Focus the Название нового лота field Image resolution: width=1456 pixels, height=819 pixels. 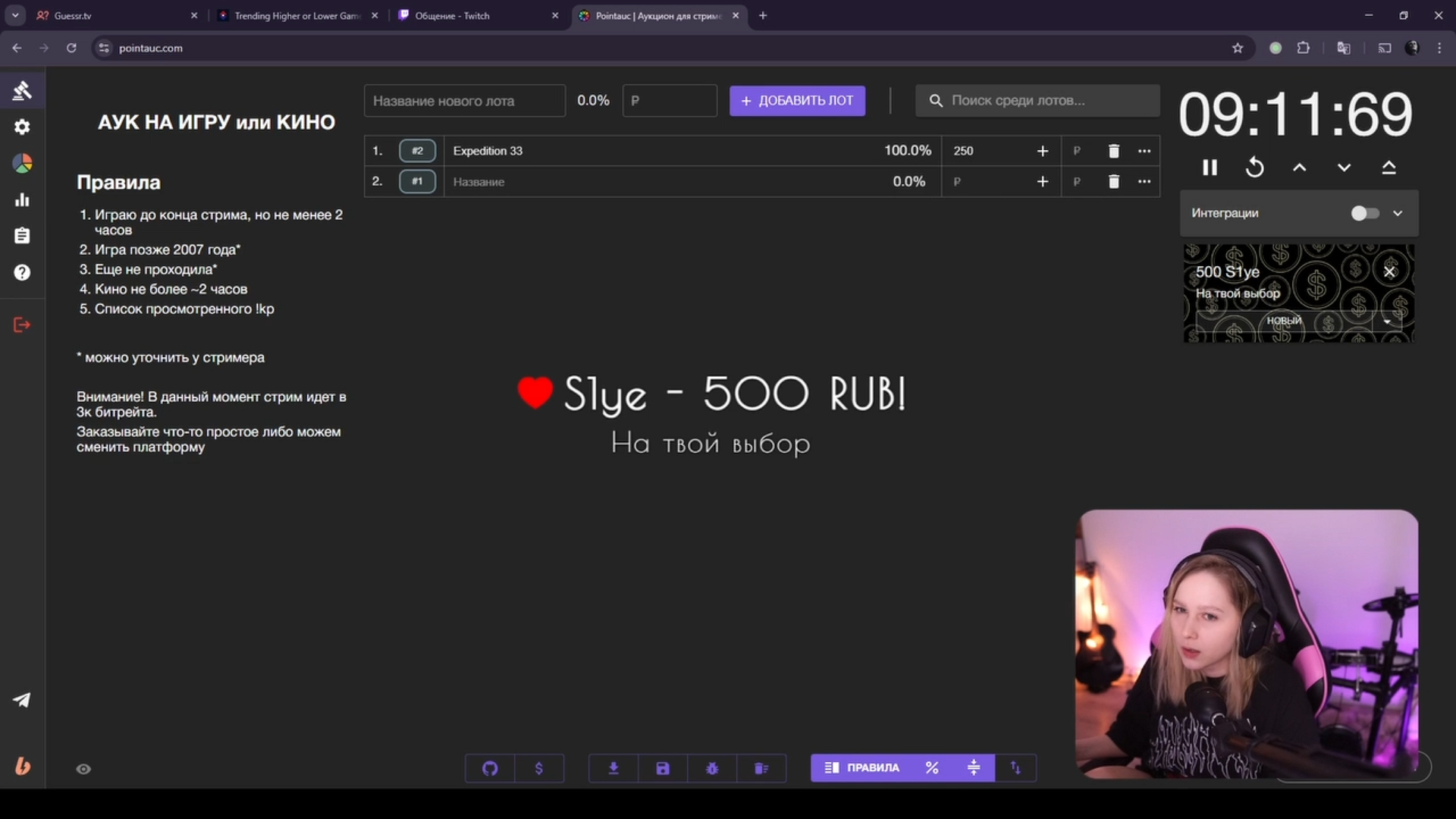[465, 101]
